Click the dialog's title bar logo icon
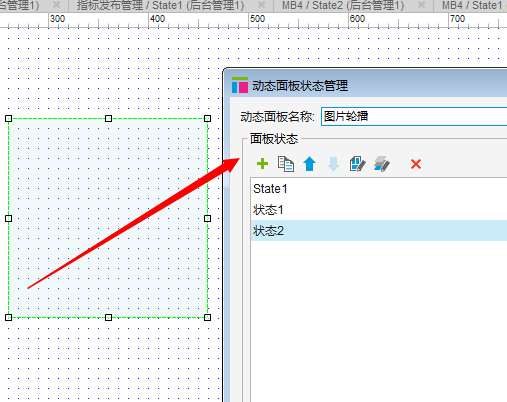Image resolution: width=507 pixels, height=402 pixels. tap(240, 85)
